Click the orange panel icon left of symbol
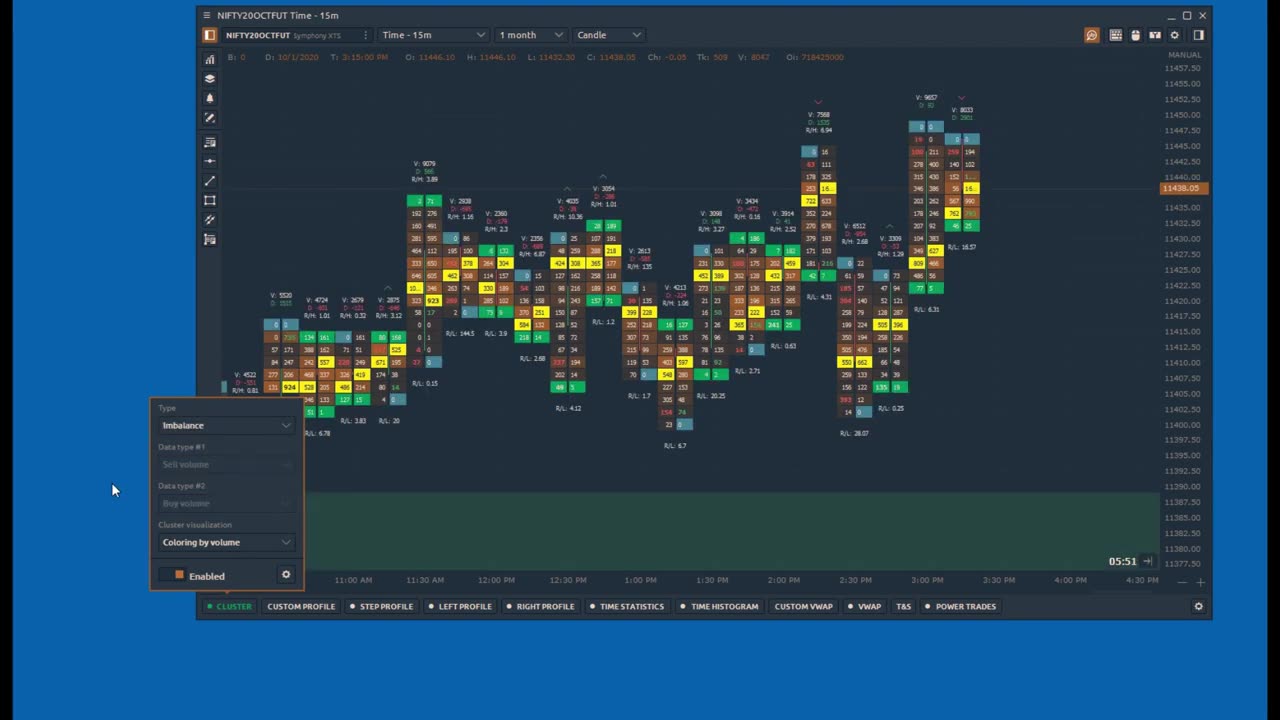 tap(210, 35)
